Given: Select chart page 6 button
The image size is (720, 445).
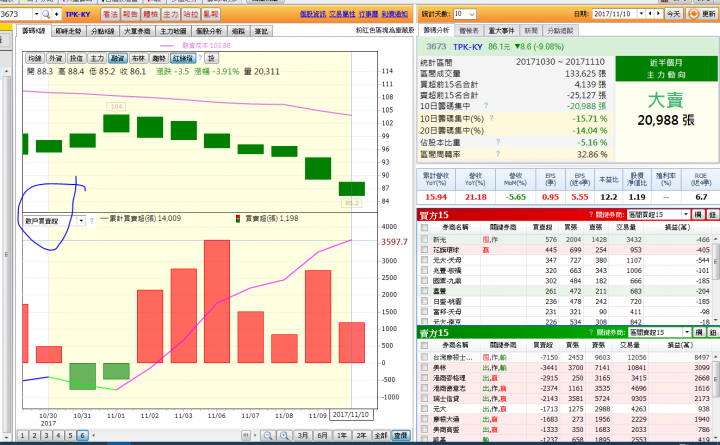Looking at the screenshot, I should click(82, 435).
